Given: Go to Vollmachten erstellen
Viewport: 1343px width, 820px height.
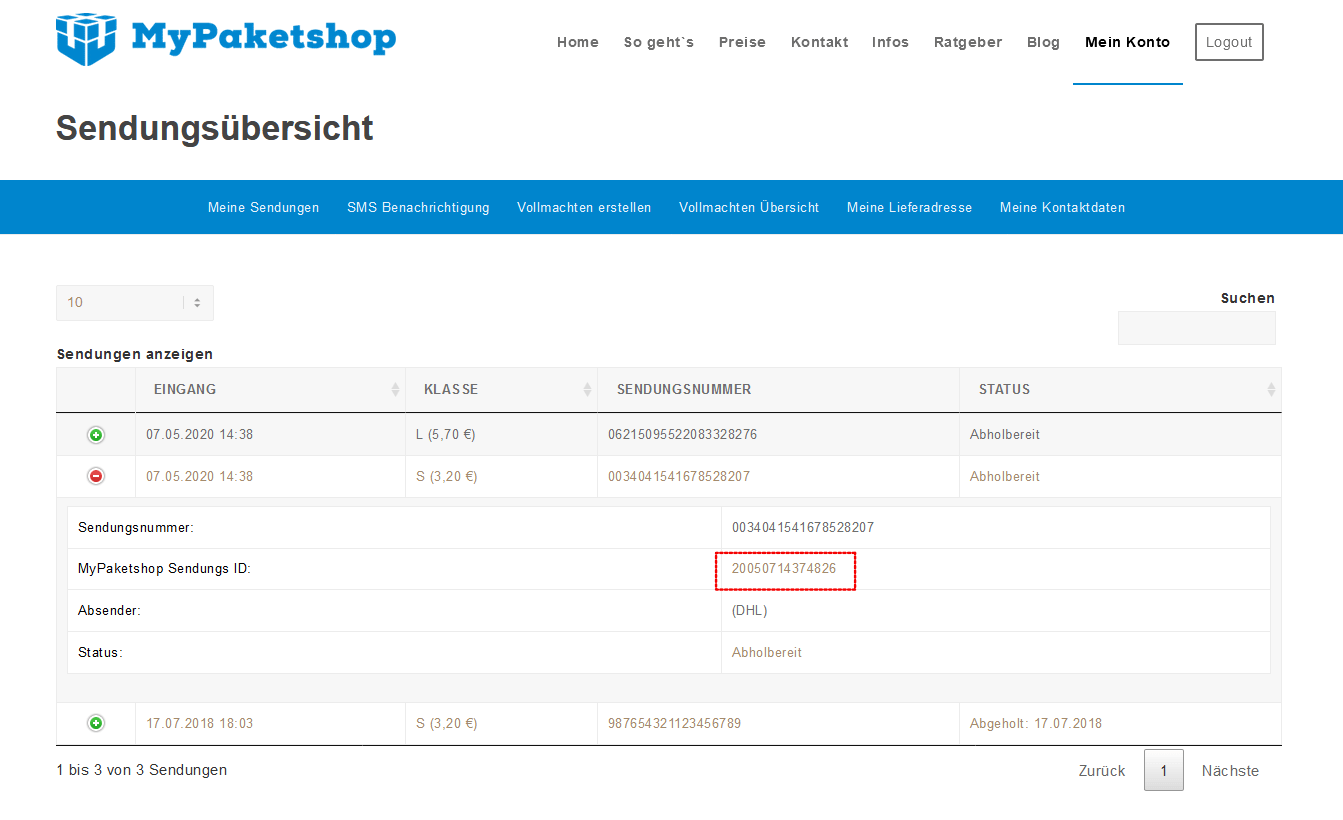Looking at the screenshot, I should 584,208.
